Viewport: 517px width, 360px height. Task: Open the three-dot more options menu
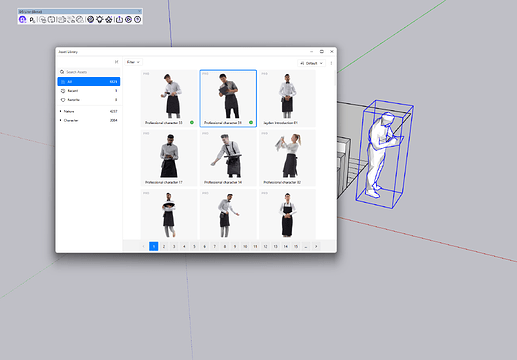pyautogui.click(x=331, y=63)
